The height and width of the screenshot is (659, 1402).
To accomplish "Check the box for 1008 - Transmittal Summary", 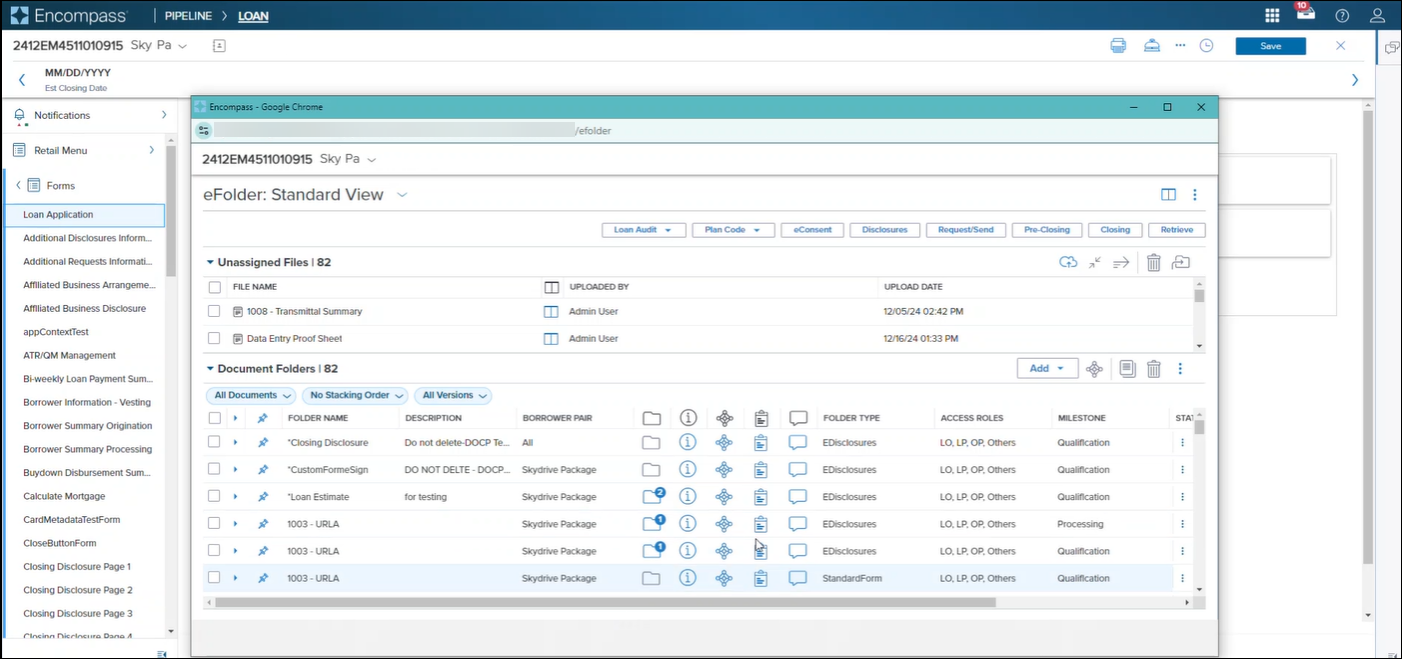I will pos(214,311).
